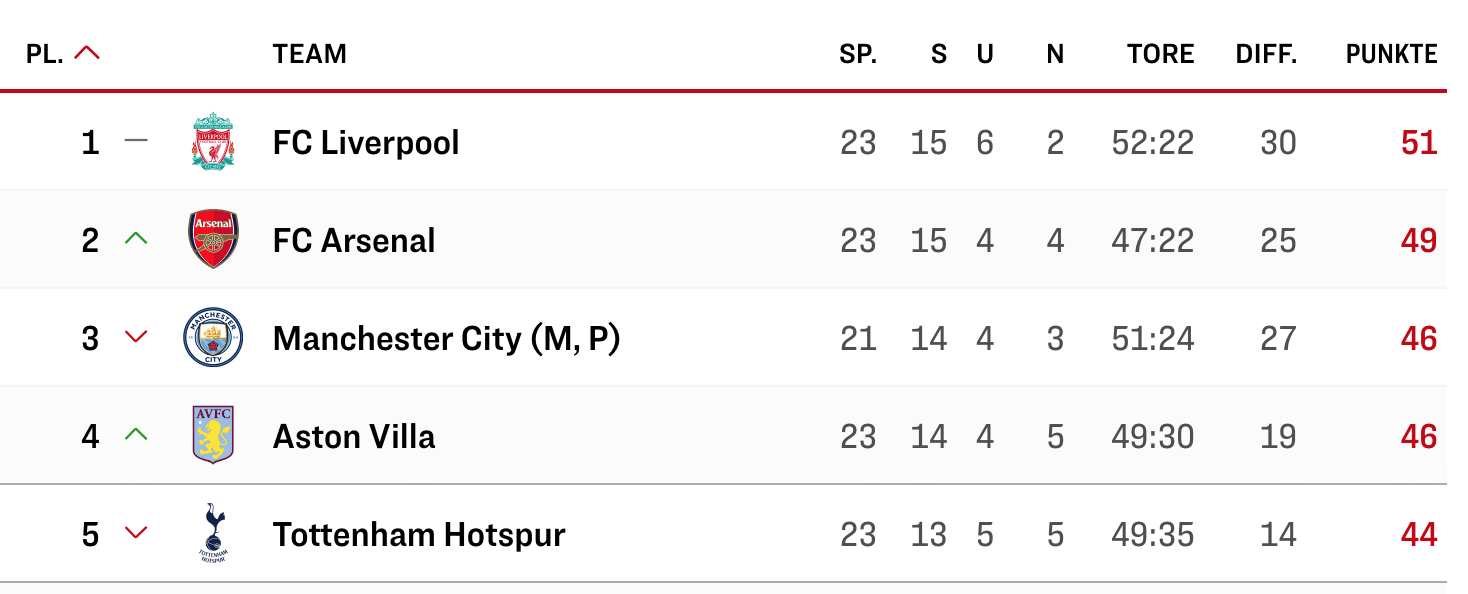Open the Tottenham Hotspur team link
Screen dimensions: 1468x594
tap(419, 535)
